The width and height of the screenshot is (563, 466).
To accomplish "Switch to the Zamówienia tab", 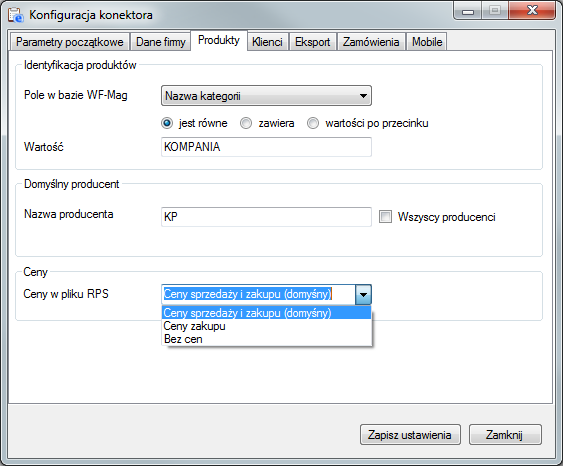I will (371, 42).
